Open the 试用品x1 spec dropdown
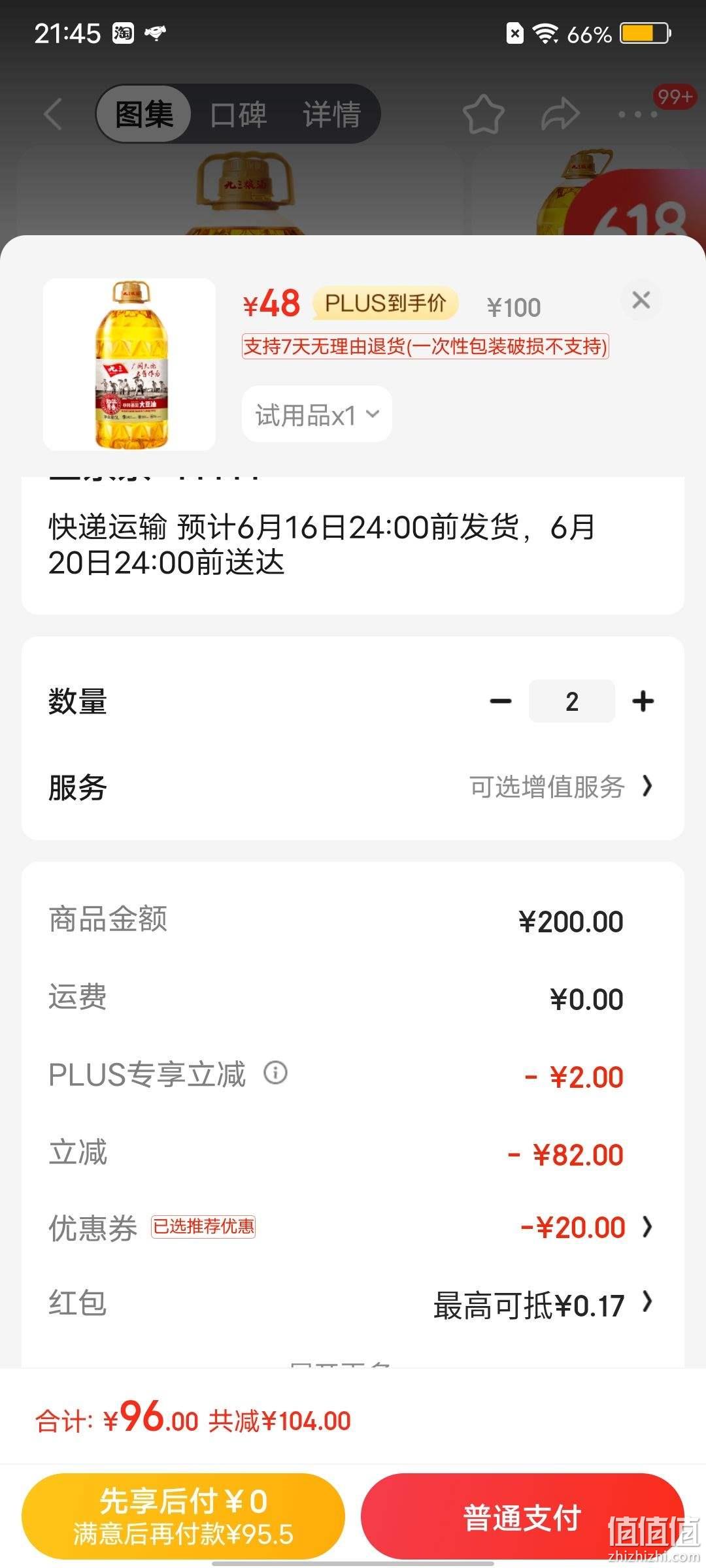 (317, 414)
